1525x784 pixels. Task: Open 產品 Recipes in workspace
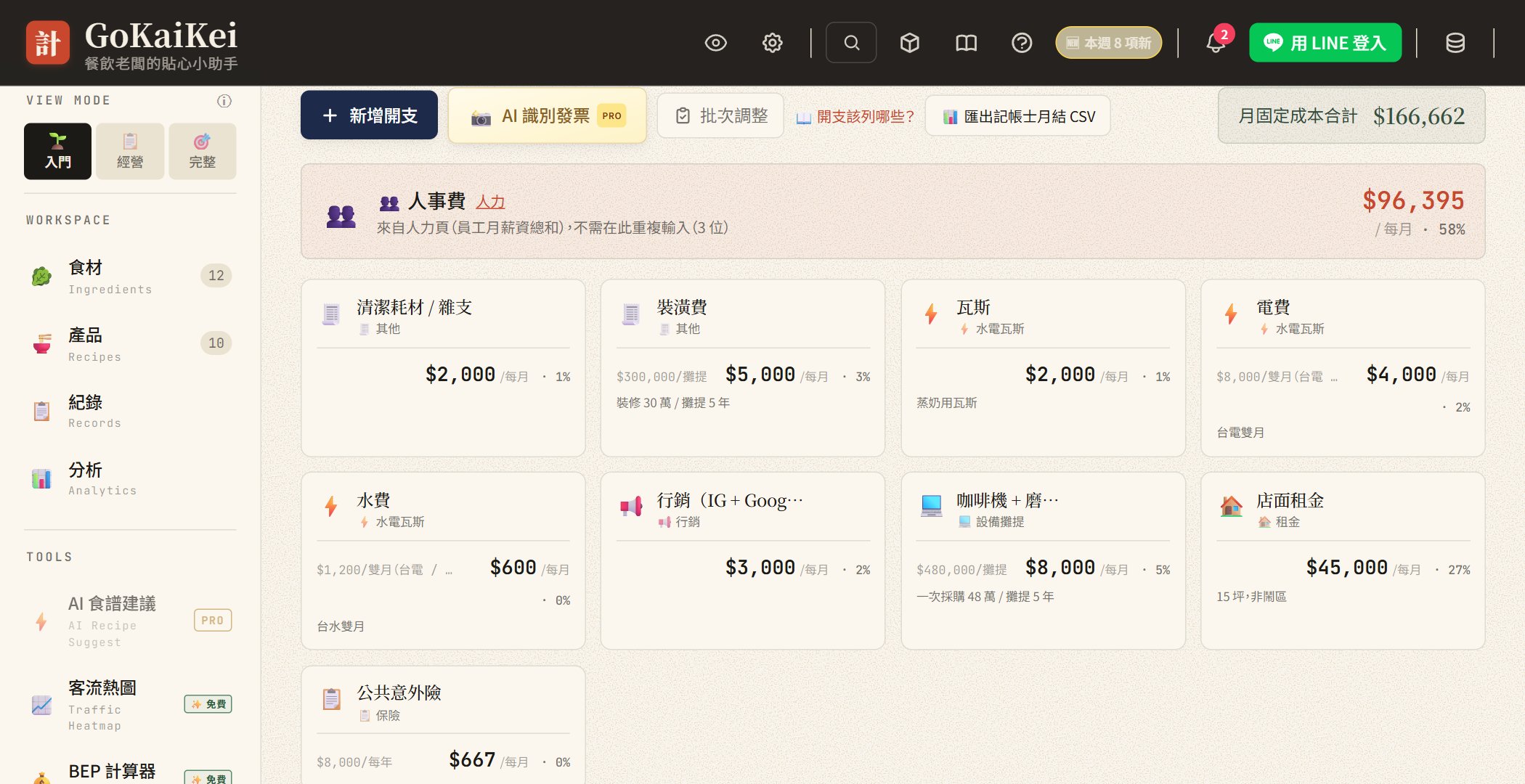(130, 344)
